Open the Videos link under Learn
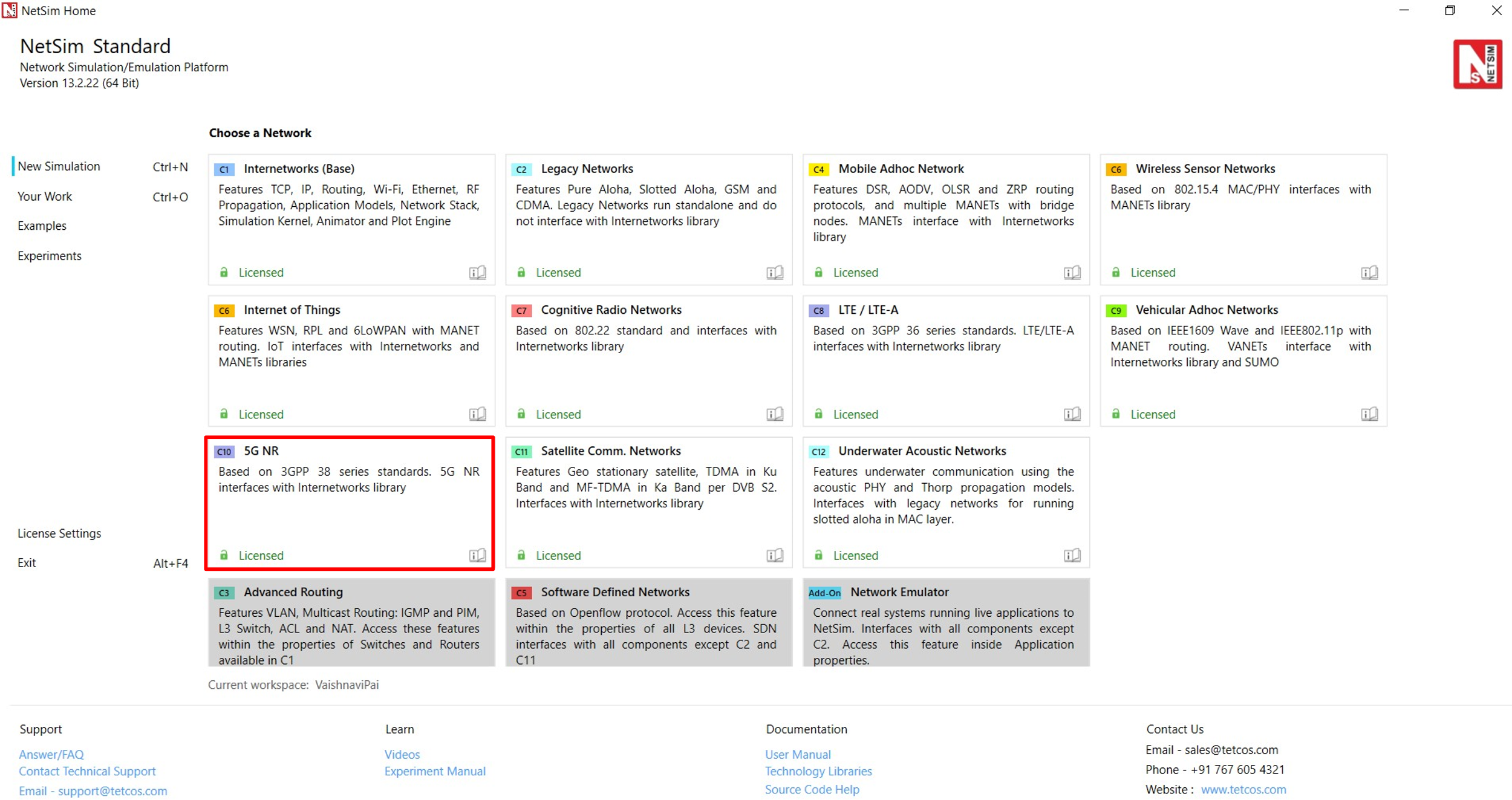Image resolution: width=1512 pixels, height=800 pixels. coord(402,755)
